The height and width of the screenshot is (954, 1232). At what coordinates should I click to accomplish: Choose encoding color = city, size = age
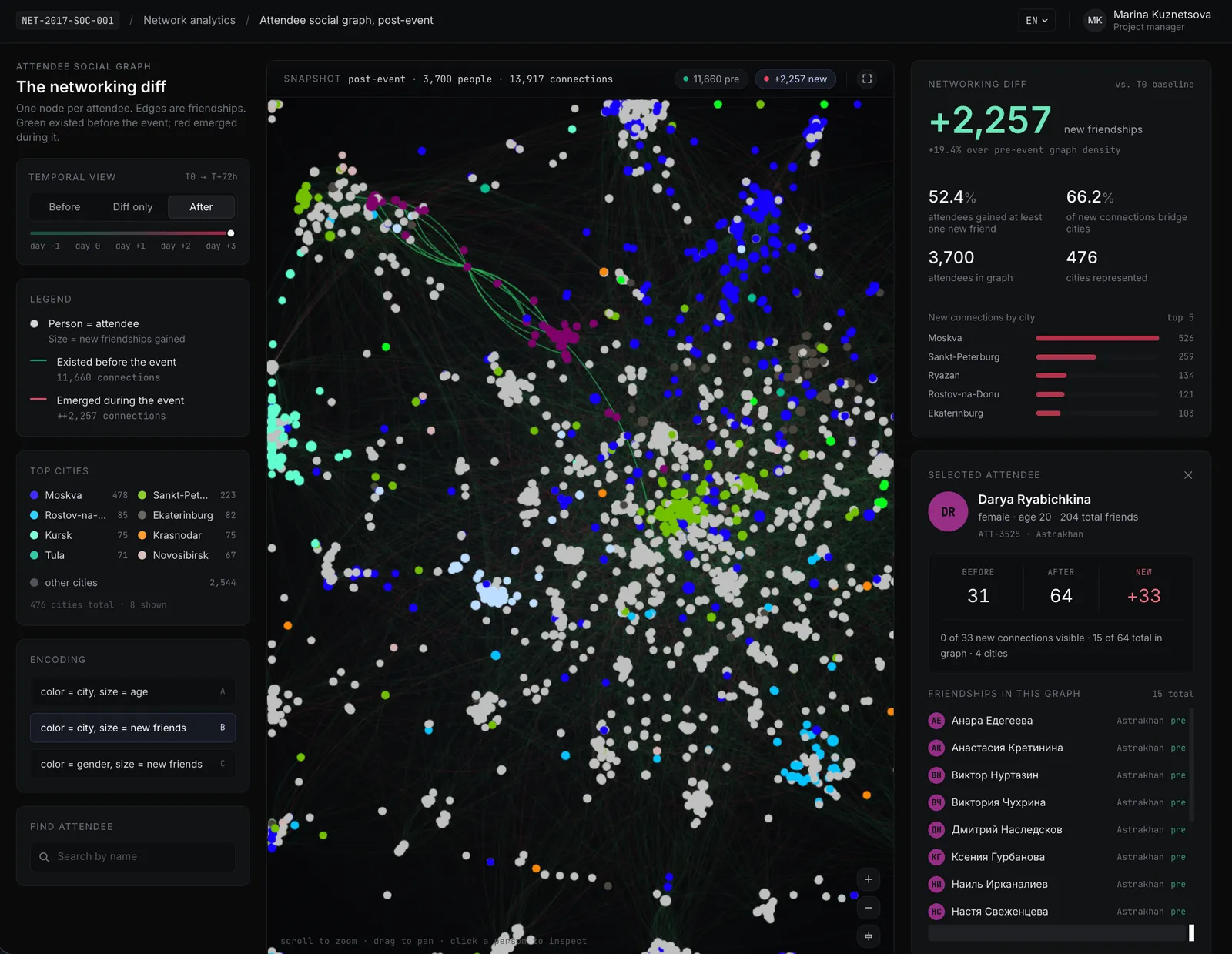pyautogui.click(x=132, y=691)
